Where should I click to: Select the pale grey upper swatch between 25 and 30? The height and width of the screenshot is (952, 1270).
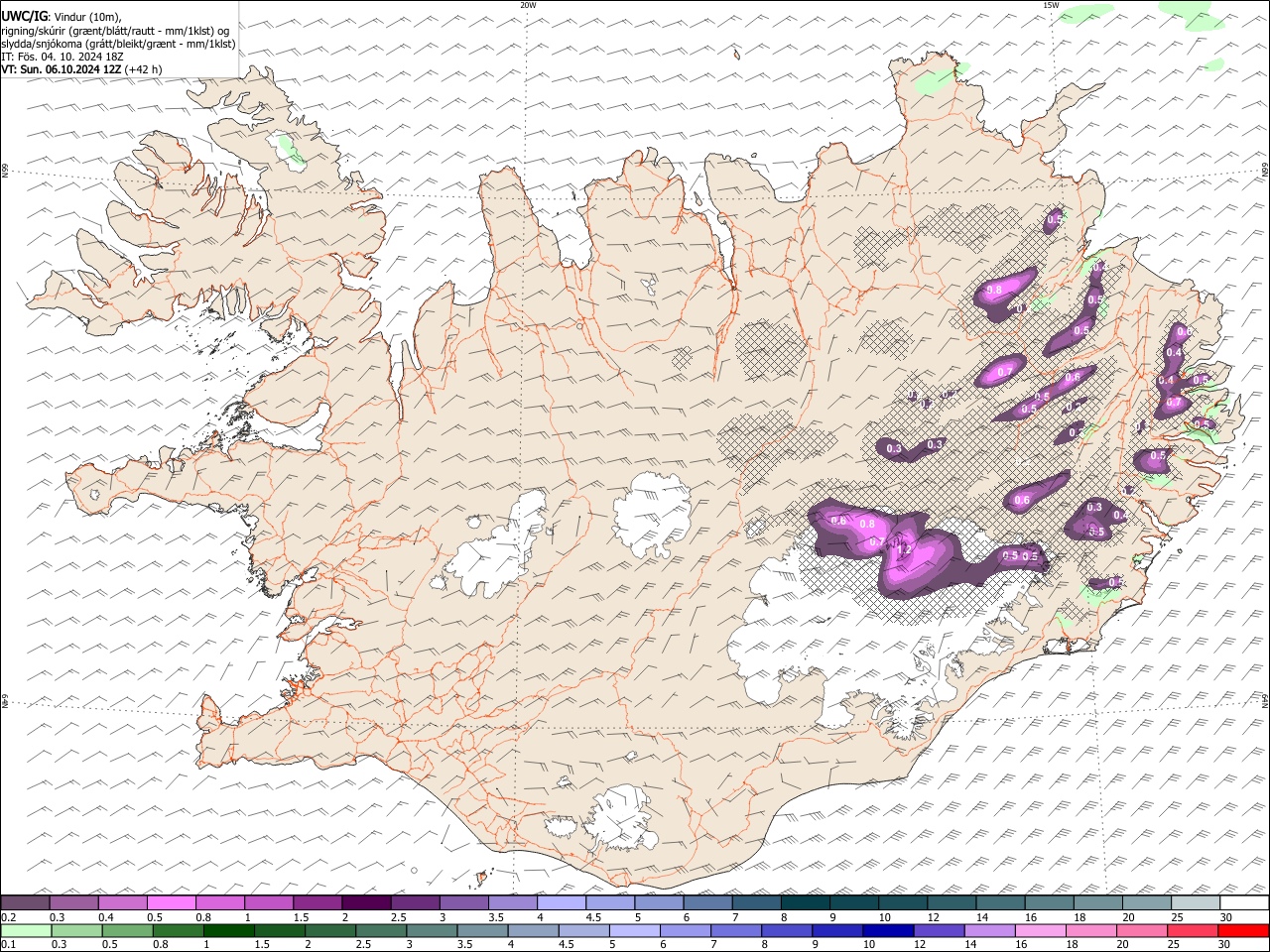(1194, 902)
